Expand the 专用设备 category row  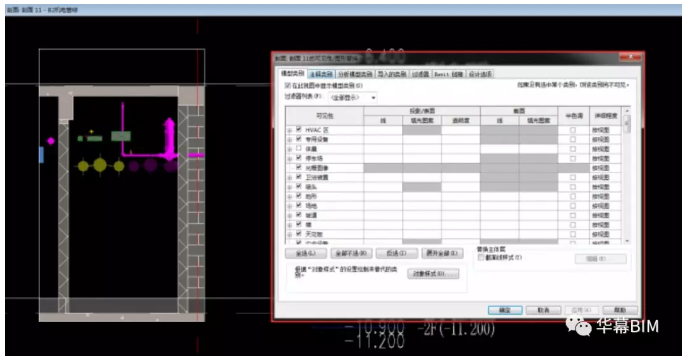click(x=290, y=140)
